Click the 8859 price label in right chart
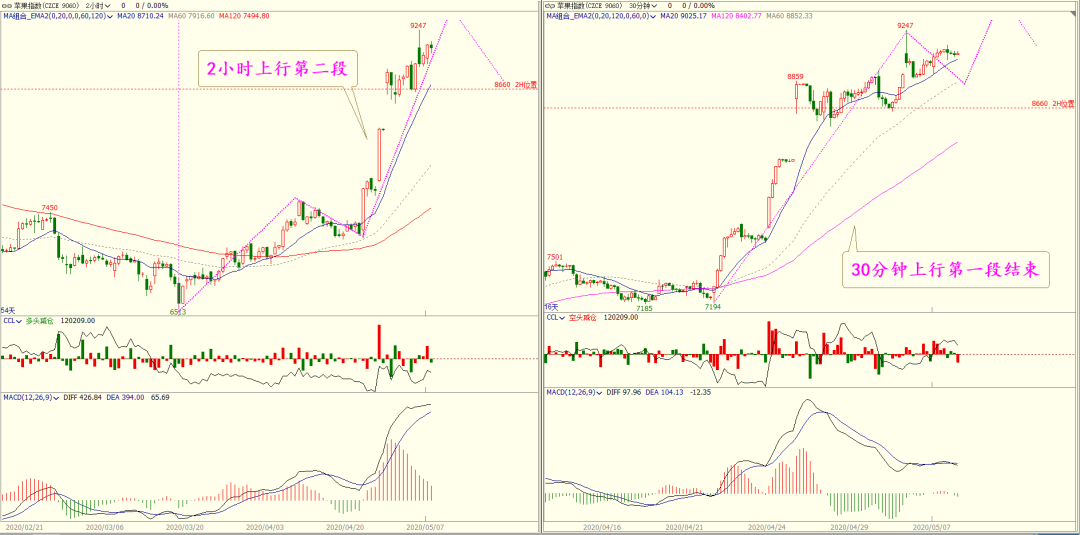The width and height of the screenshot is (1080, 535). tap(796, 76)
